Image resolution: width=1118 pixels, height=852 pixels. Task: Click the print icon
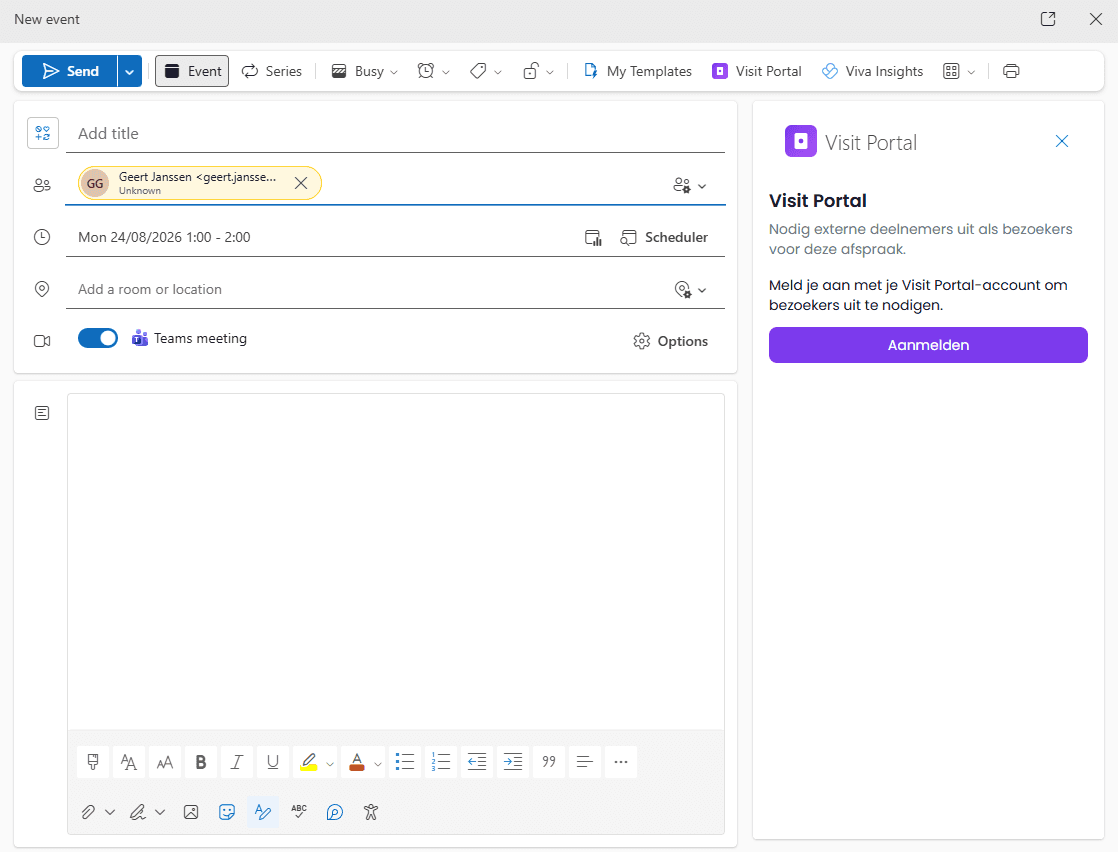(1011, 71)
